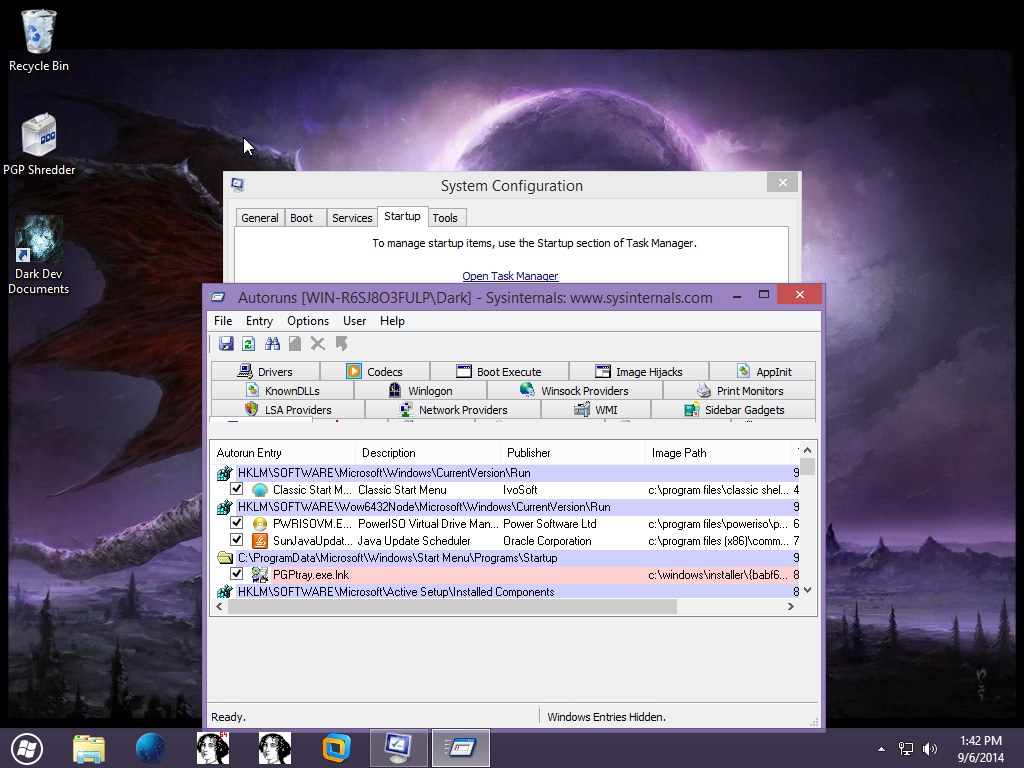The width and height of the screenshot is (1024, 768).
Task: Click the list's scroll up arrow
Action: (807, 450)
